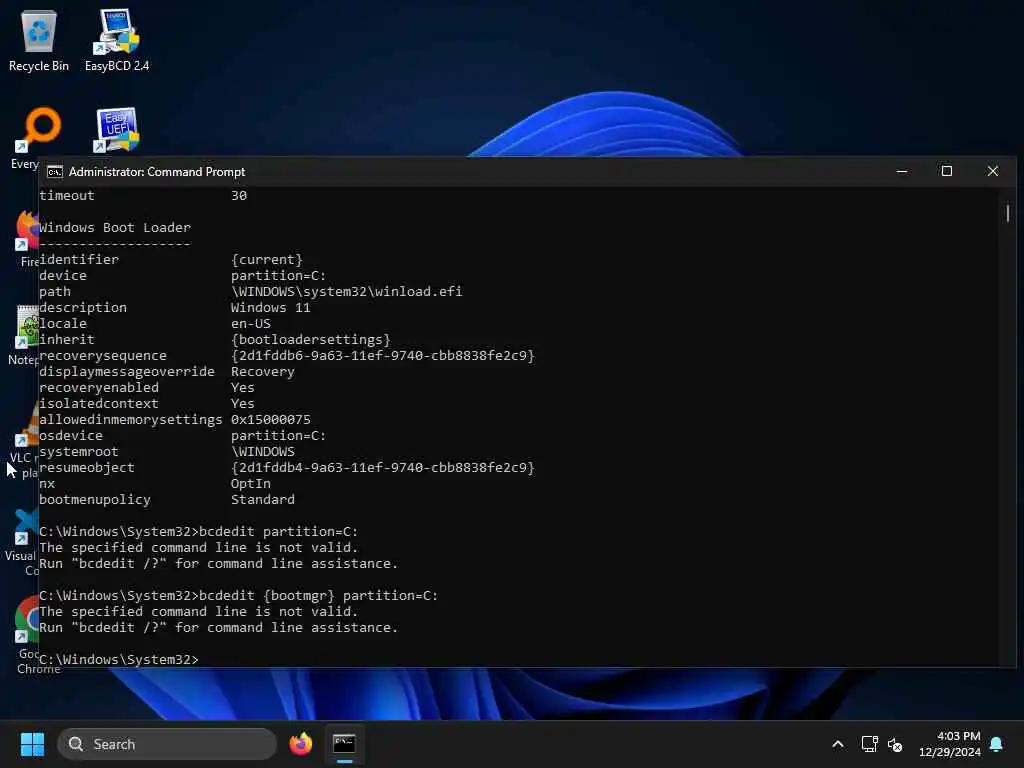
Task: Click the final C:\Windows\System32> prompt line
Action: point(119,660)
